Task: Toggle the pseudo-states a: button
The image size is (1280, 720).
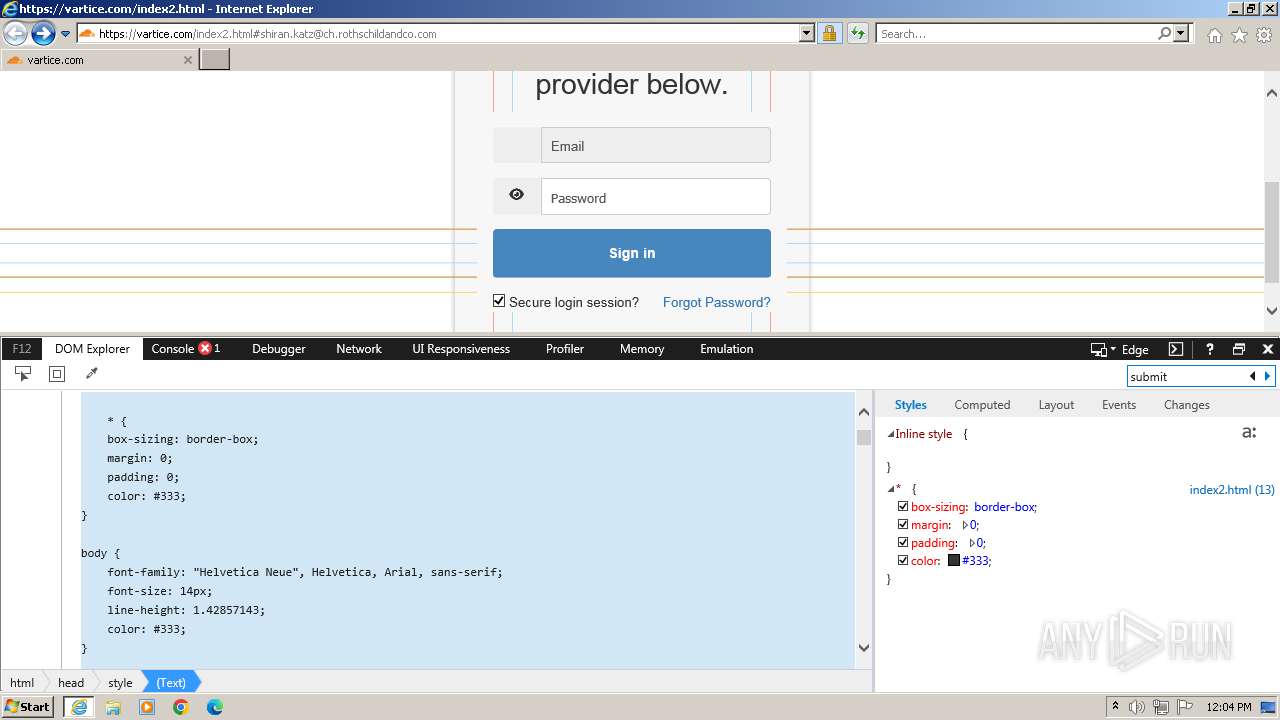Action: tap(1248, 433)
